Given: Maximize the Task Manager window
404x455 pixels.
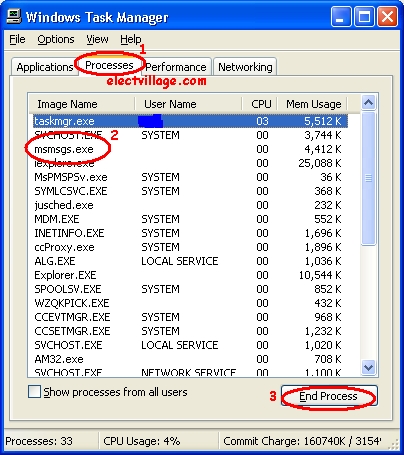Looking at the screenshot, I should point(364,17).
